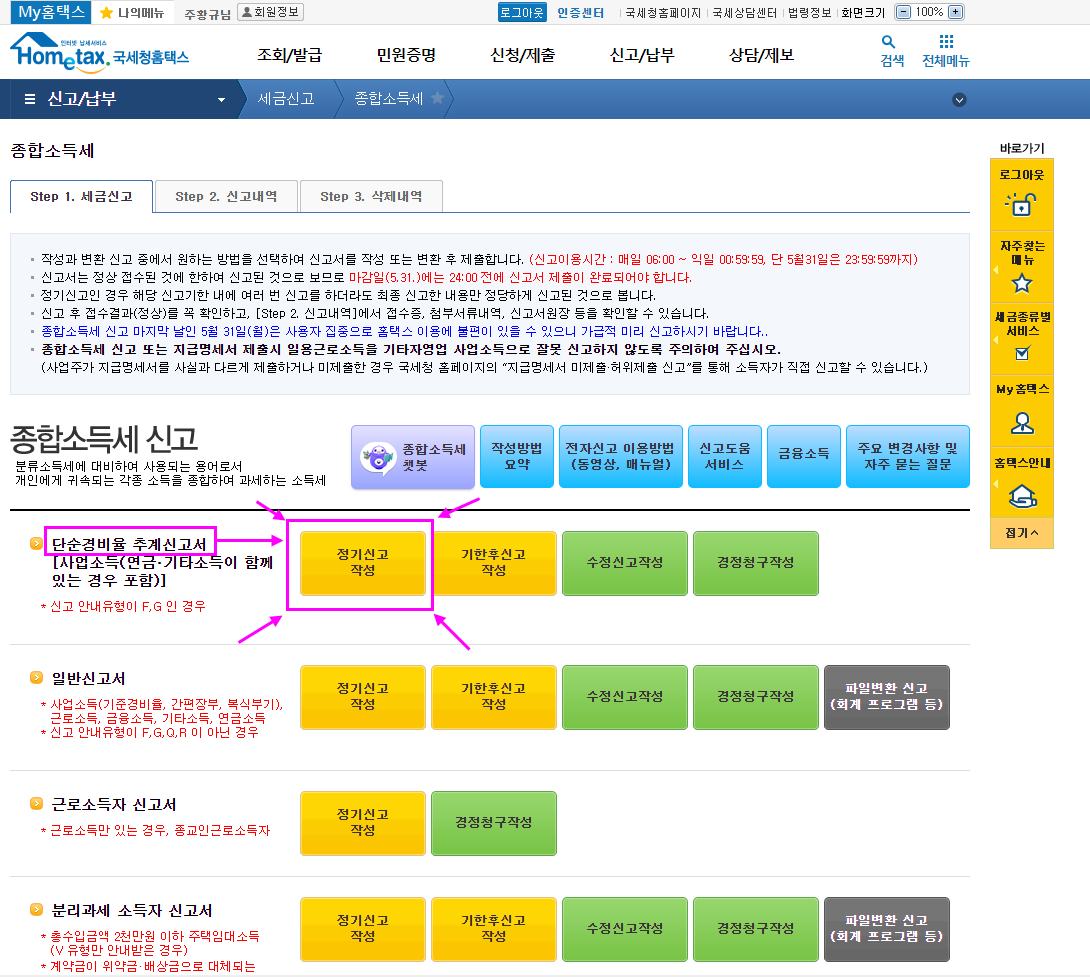Click the hamburger icon beside 신고/납부
This screenshot has height=977, width=1090.
30,99
